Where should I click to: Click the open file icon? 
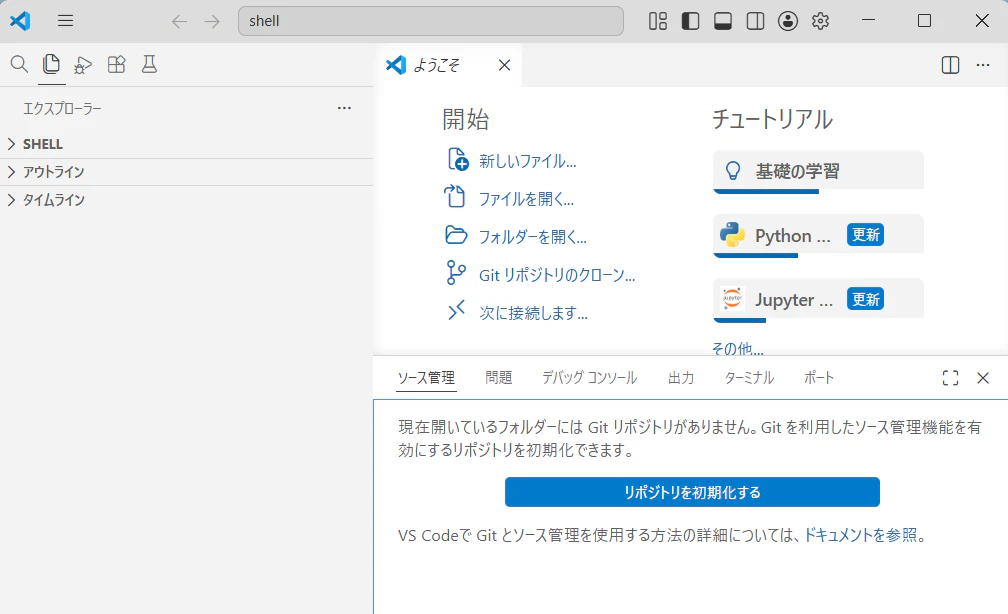click(x=454, y=196)
